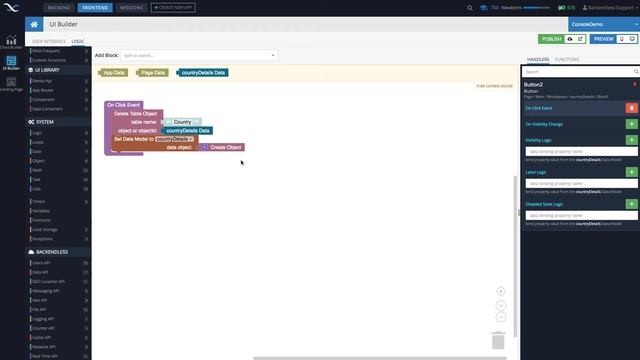Switch to HANDLERS tab
This screenshot has width=640, height=360.
pyautogui.click(x=538, y=60)
